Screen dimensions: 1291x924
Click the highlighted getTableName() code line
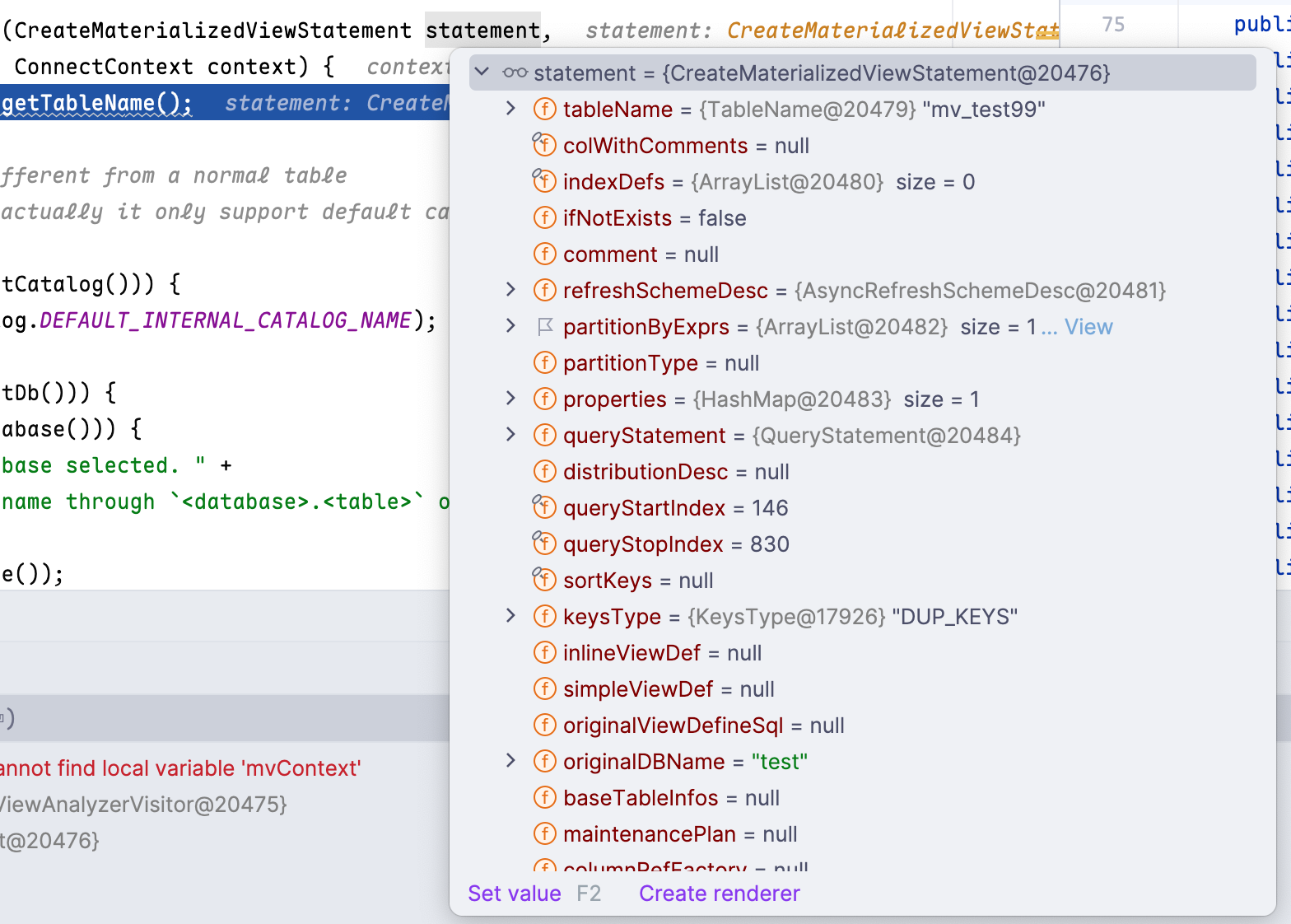pos(225,103)
